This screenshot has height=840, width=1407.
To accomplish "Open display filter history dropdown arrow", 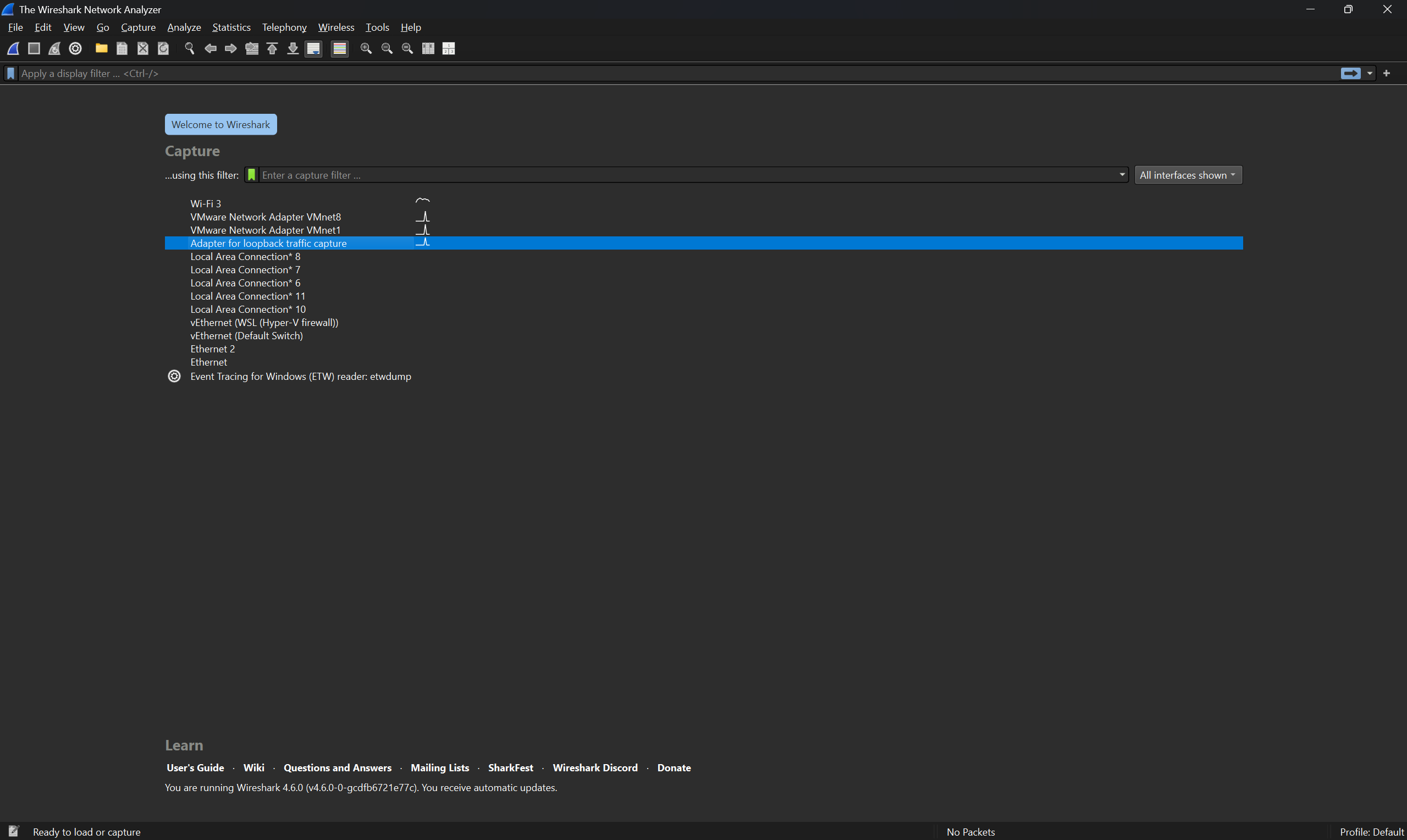I will (x=1370, y=74).
